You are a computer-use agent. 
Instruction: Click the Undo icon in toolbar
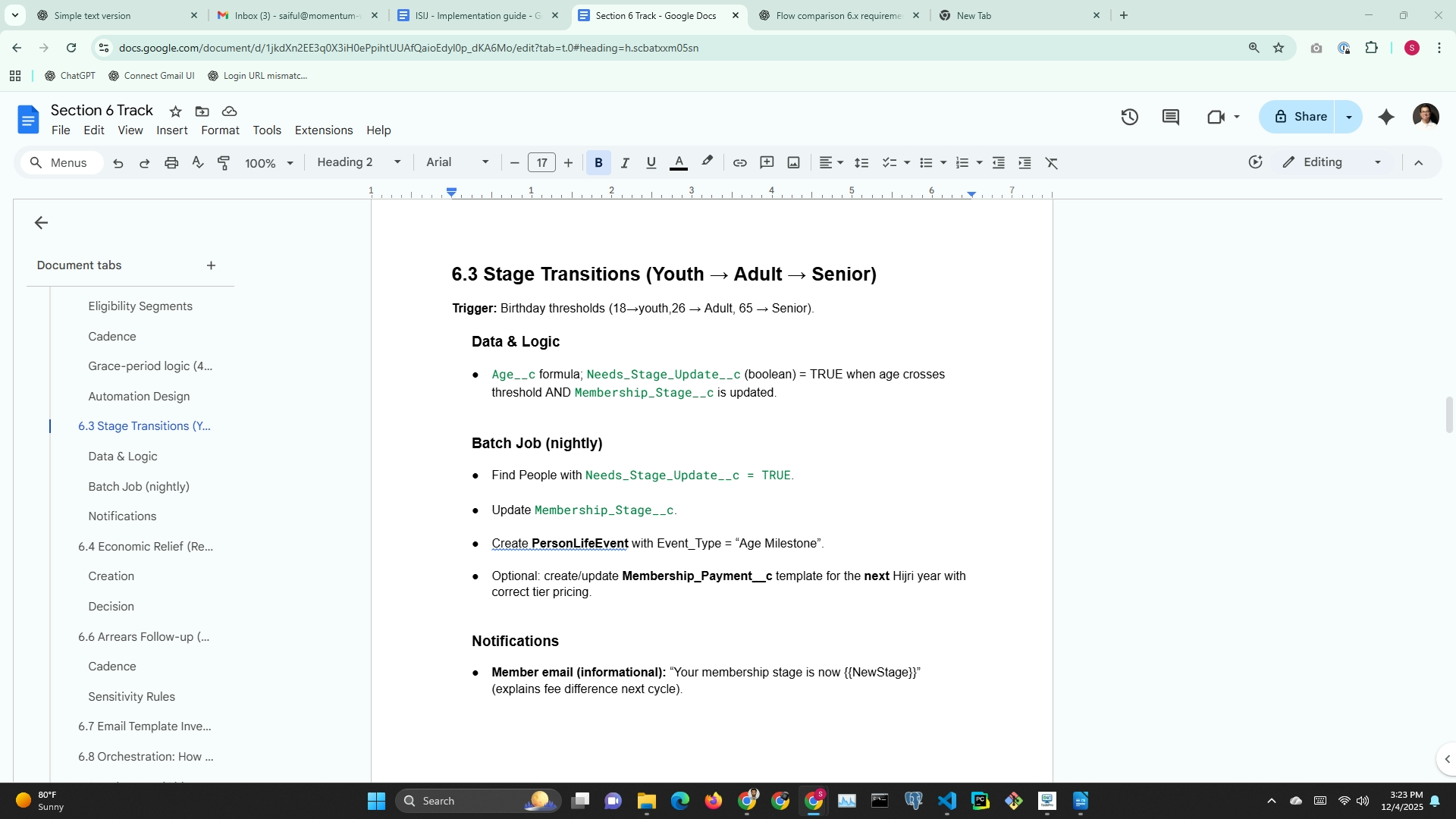click(x=118, y=163)
